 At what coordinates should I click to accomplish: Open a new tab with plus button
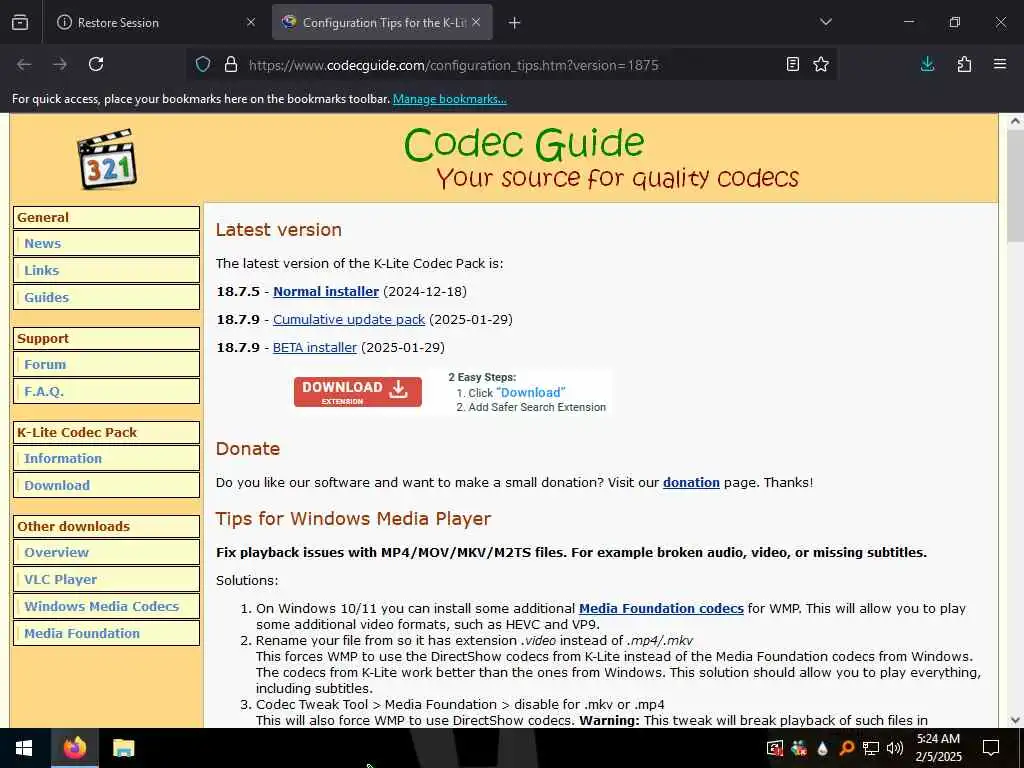click(515, 23)
